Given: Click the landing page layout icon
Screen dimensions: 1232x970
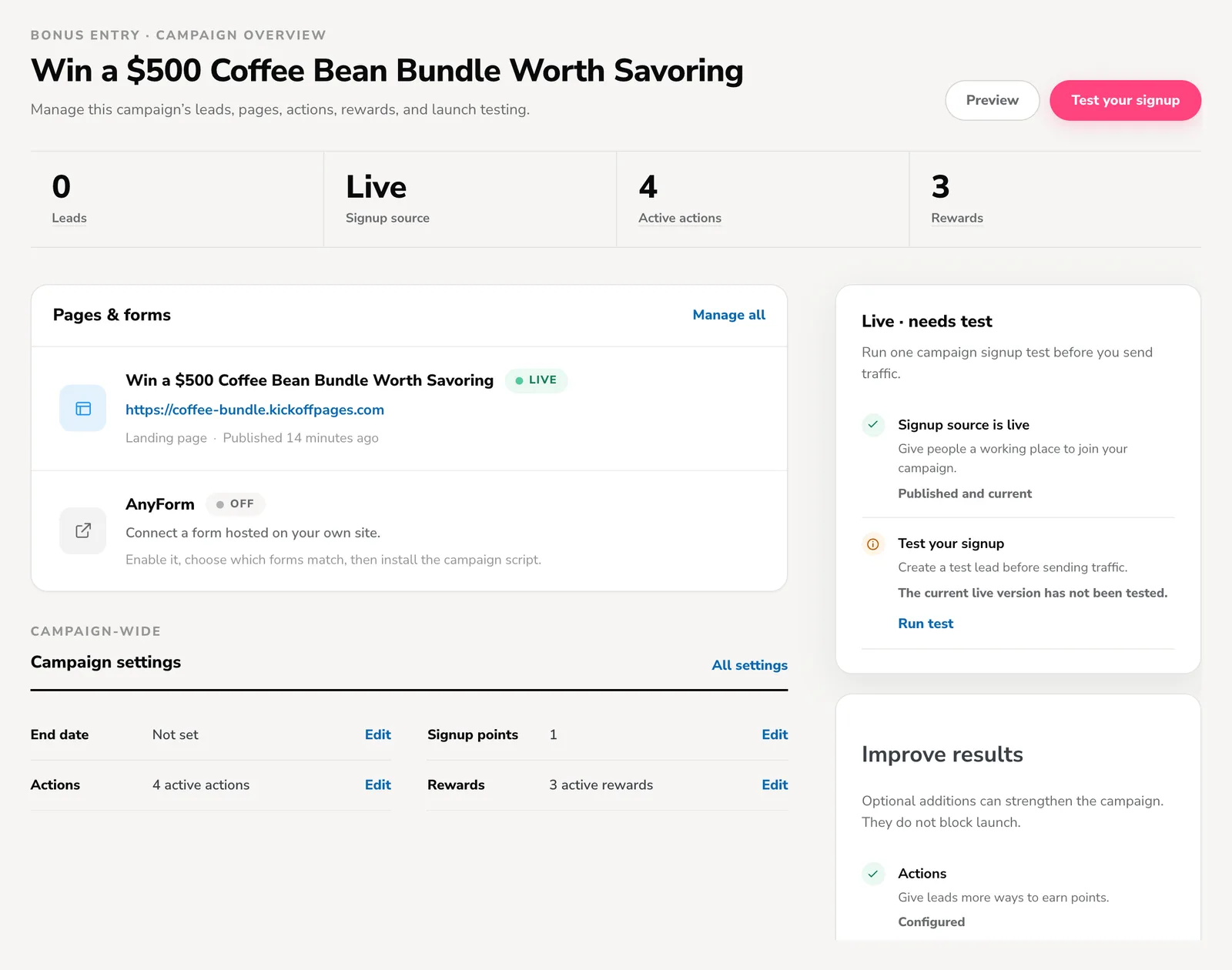Looking at the screenshot, I should click(83, 408).
